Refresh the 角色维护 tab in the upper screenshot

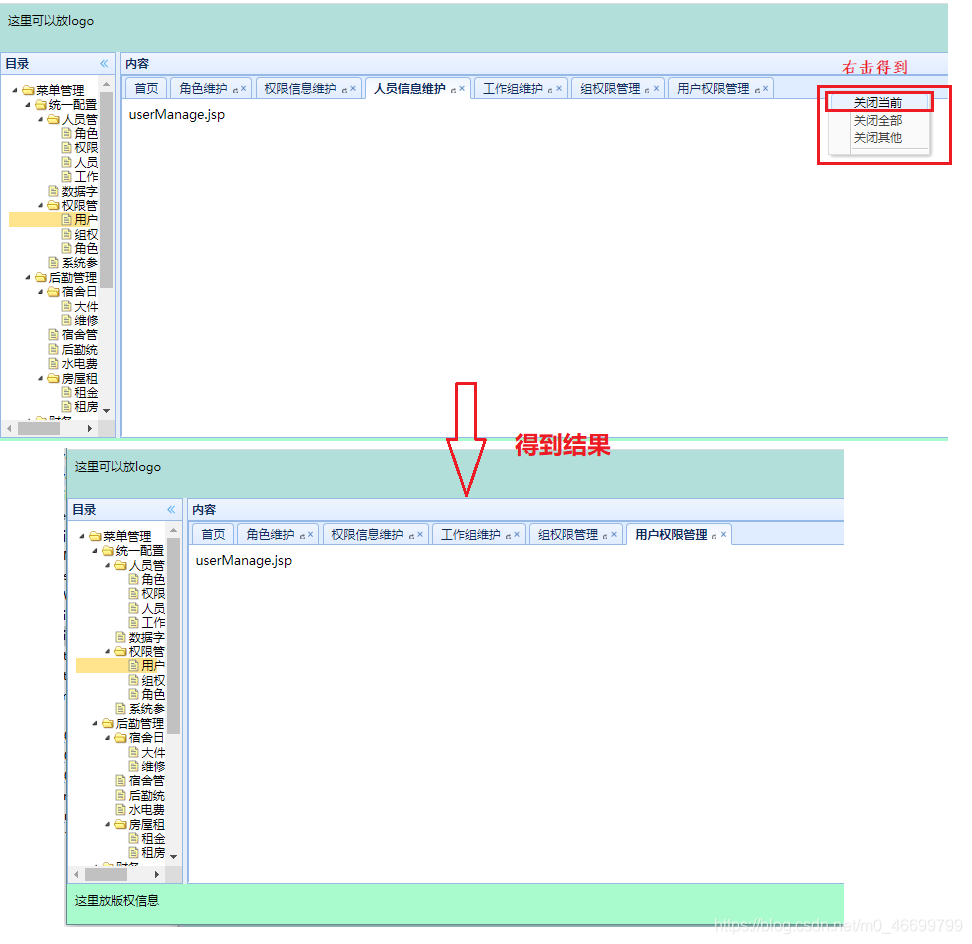click(236, 90)
